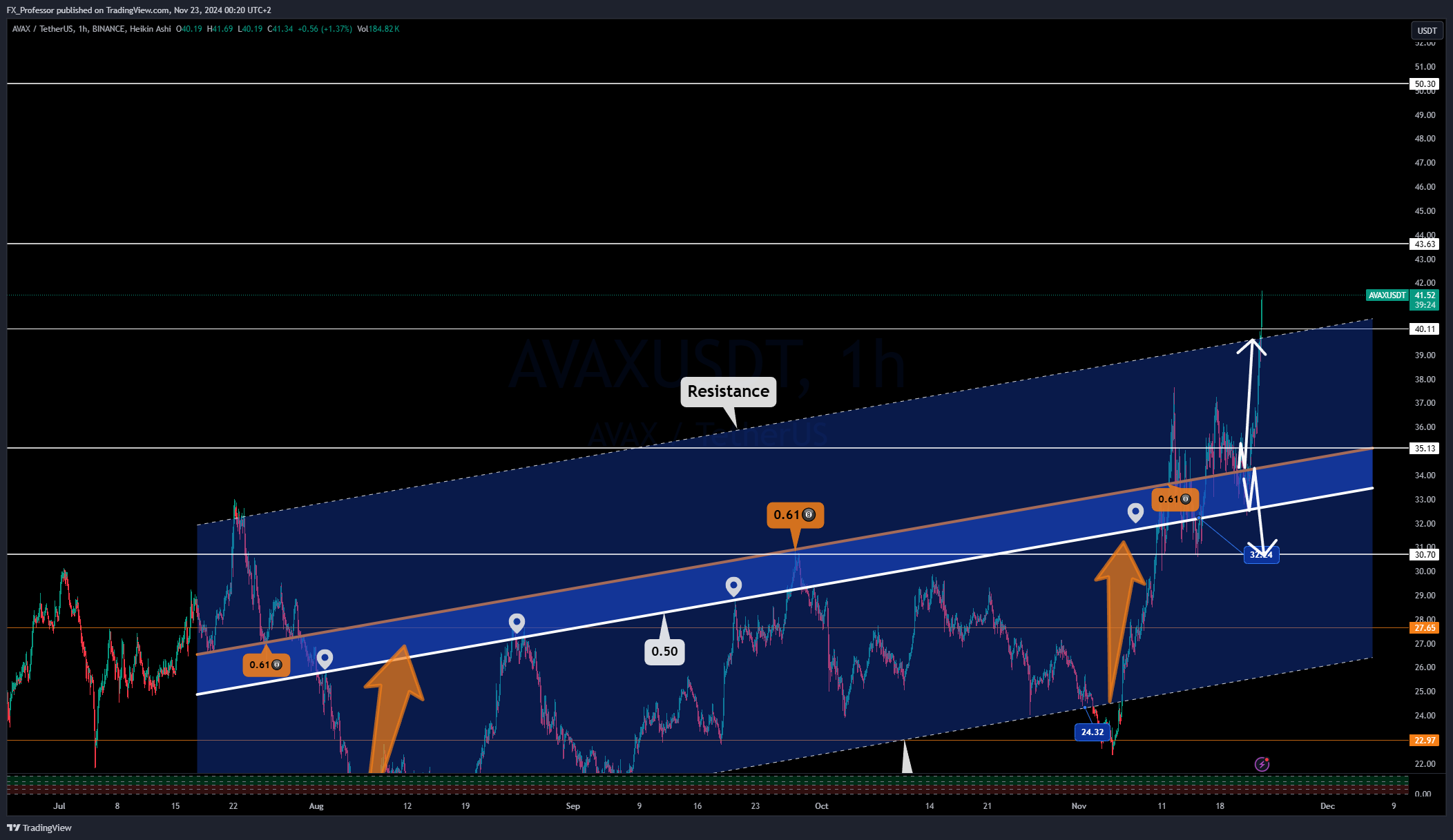The image size is (1453, 840).
Task: Select the location pin marker in late August
Action: tap(517, 623)
